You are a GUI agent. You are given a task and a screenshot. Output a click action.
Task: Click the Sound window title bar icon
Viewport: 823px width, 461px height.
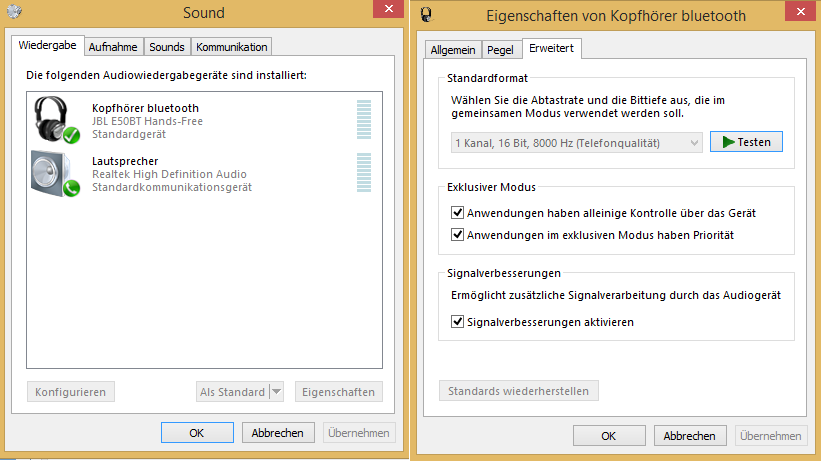tap(14, 12)
